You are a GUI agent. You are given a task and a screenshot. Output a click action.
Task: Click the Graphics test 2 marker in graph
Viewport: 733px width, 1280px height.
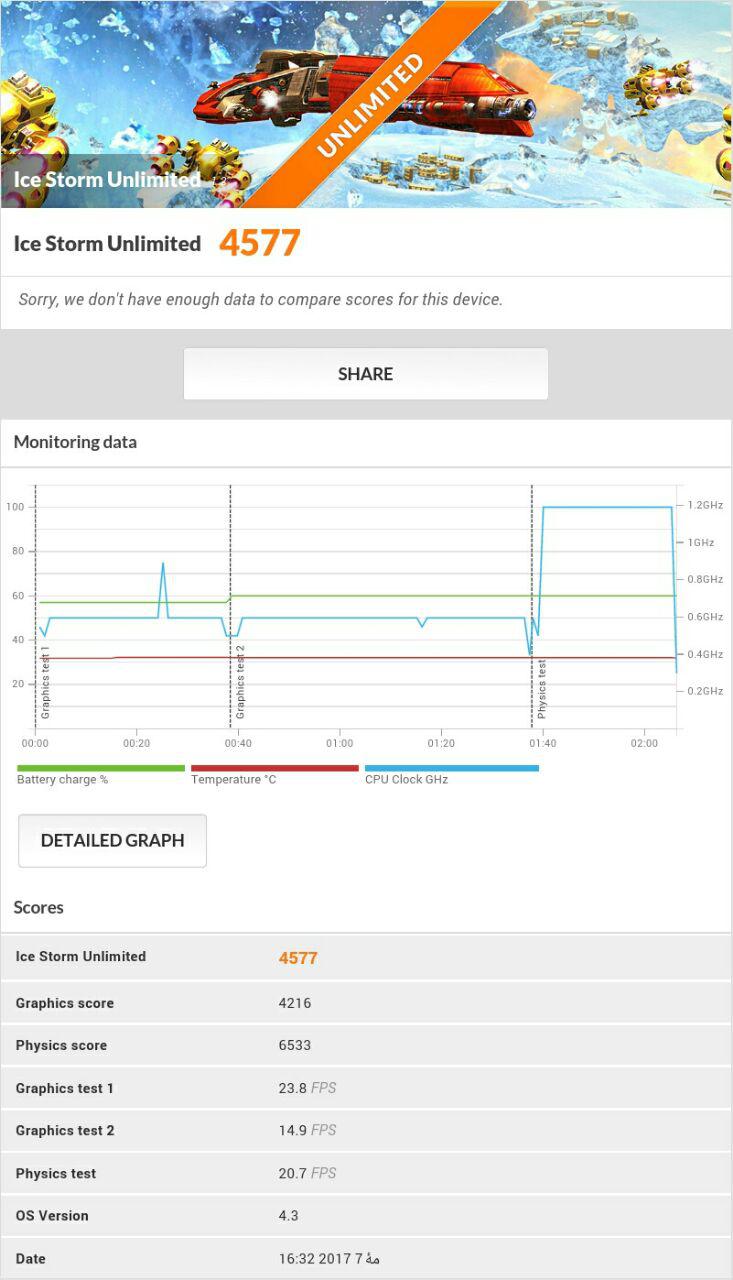[x=240, y=682]
